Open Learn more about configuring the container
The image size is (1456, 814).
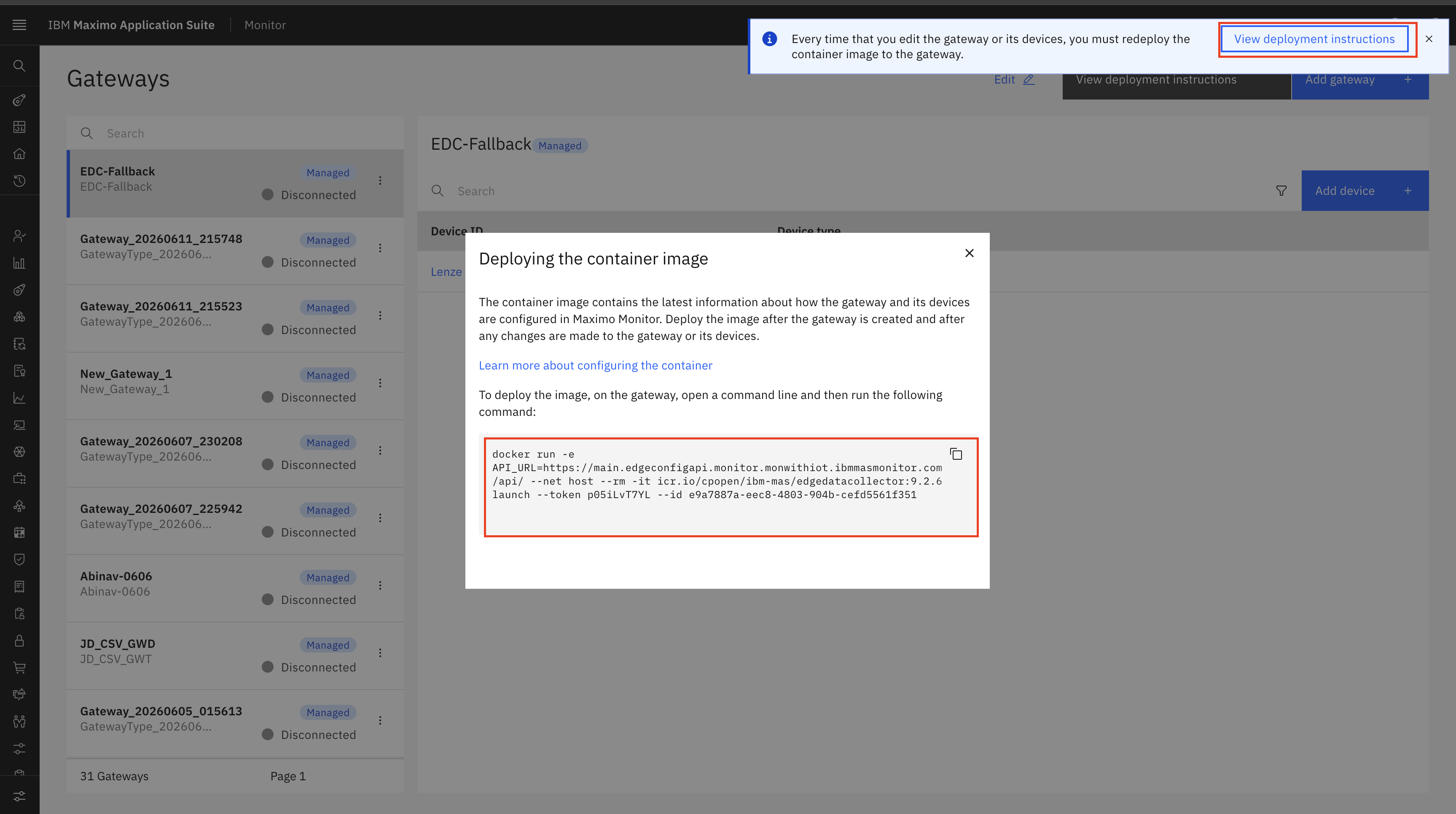click(x=595, y=365)
